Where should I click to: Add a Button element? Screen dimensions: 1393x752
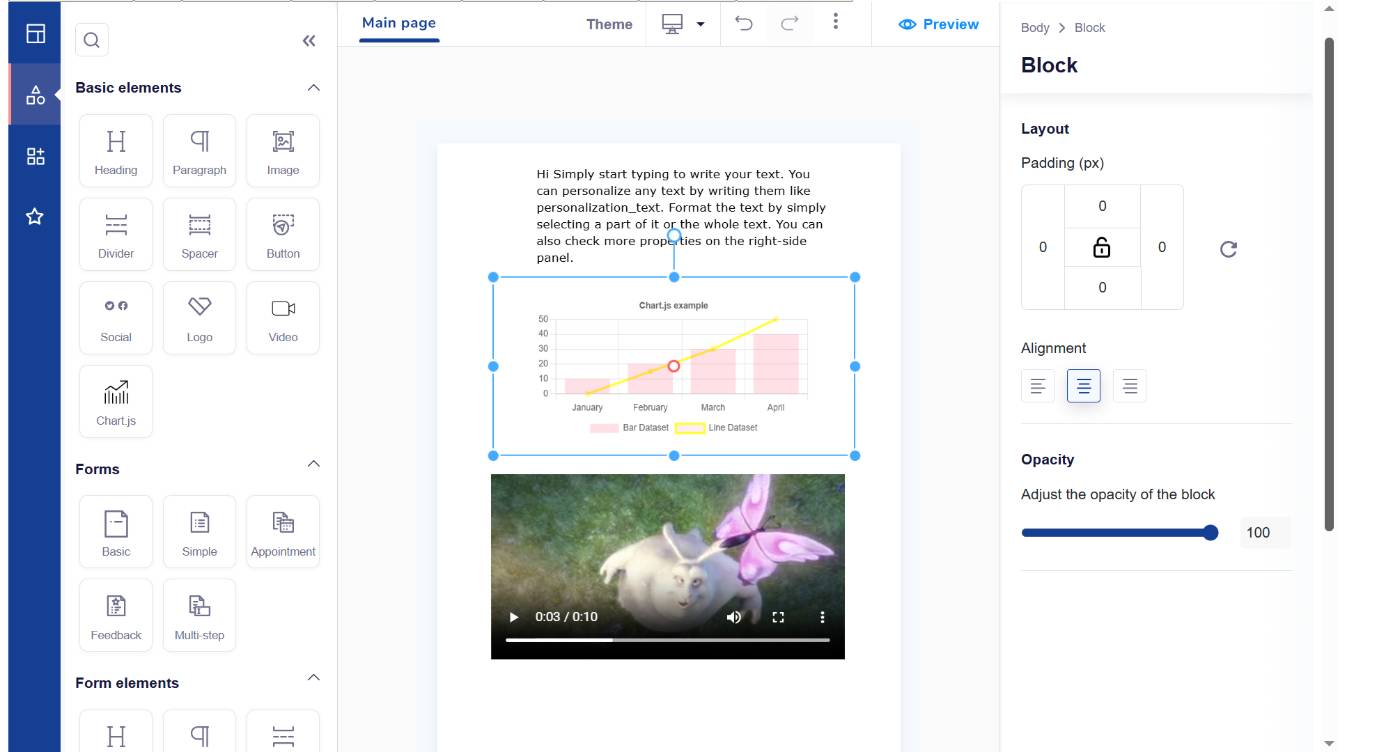pyautogui.click(x=283, y=235)
